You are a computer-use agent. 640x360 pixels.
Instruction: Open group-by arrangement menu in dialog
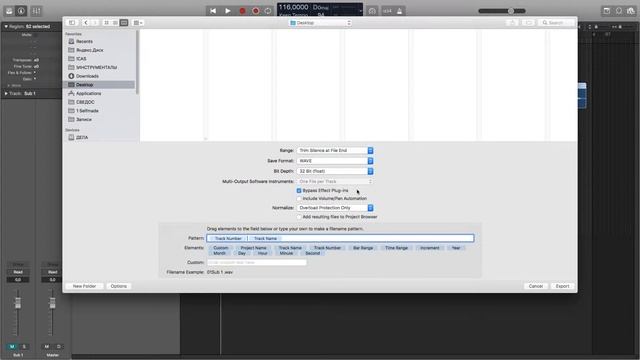[138, 22]
